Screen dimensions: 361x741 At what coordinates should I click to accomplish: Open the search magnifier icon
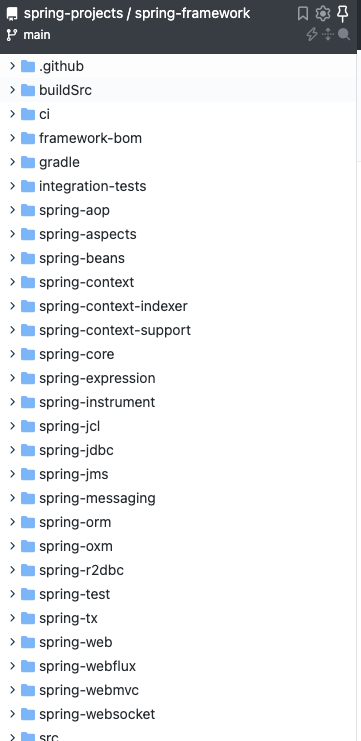click(x=344, y=34)
